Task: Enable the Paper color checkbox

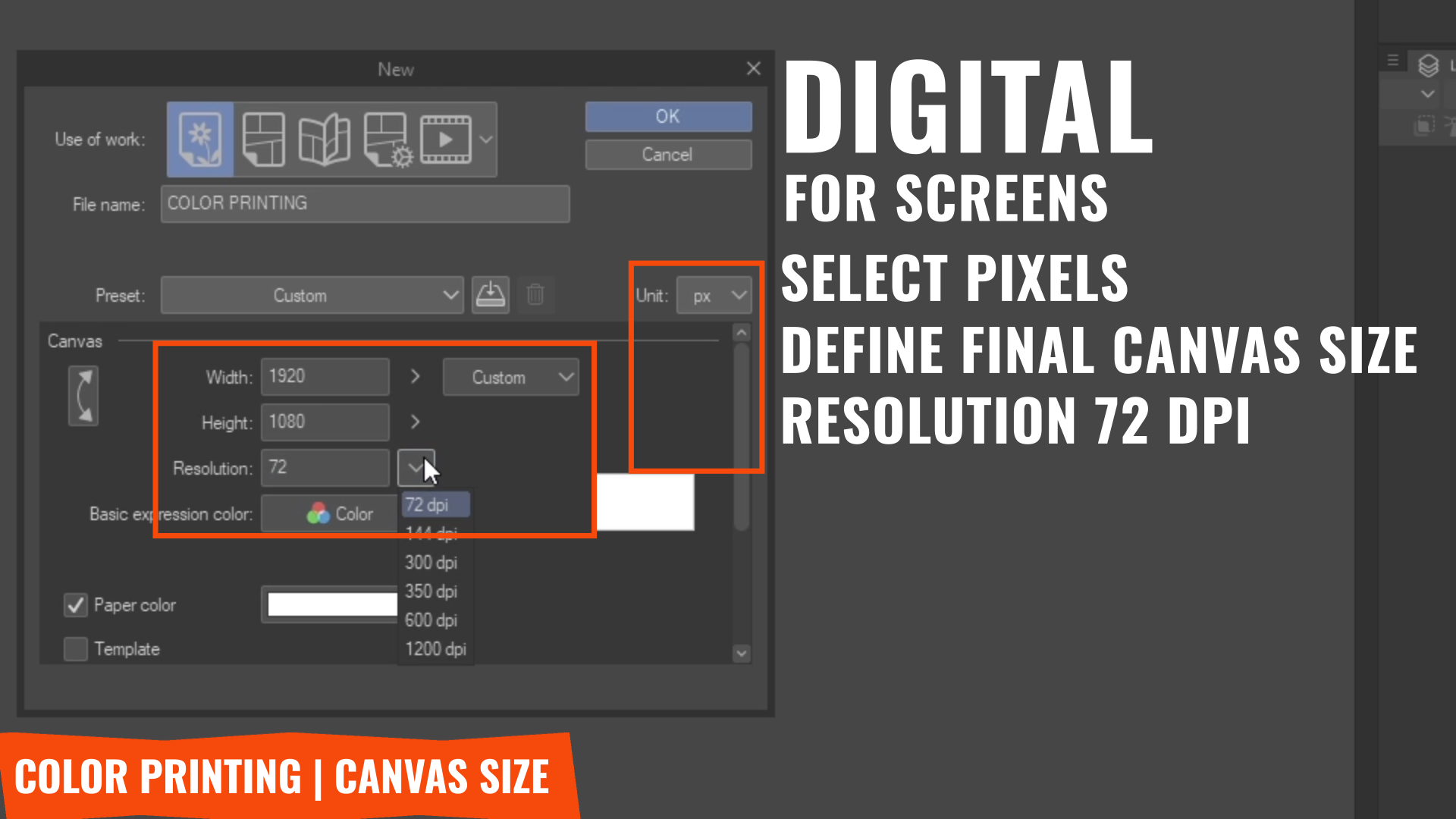Action: [75, 604]
